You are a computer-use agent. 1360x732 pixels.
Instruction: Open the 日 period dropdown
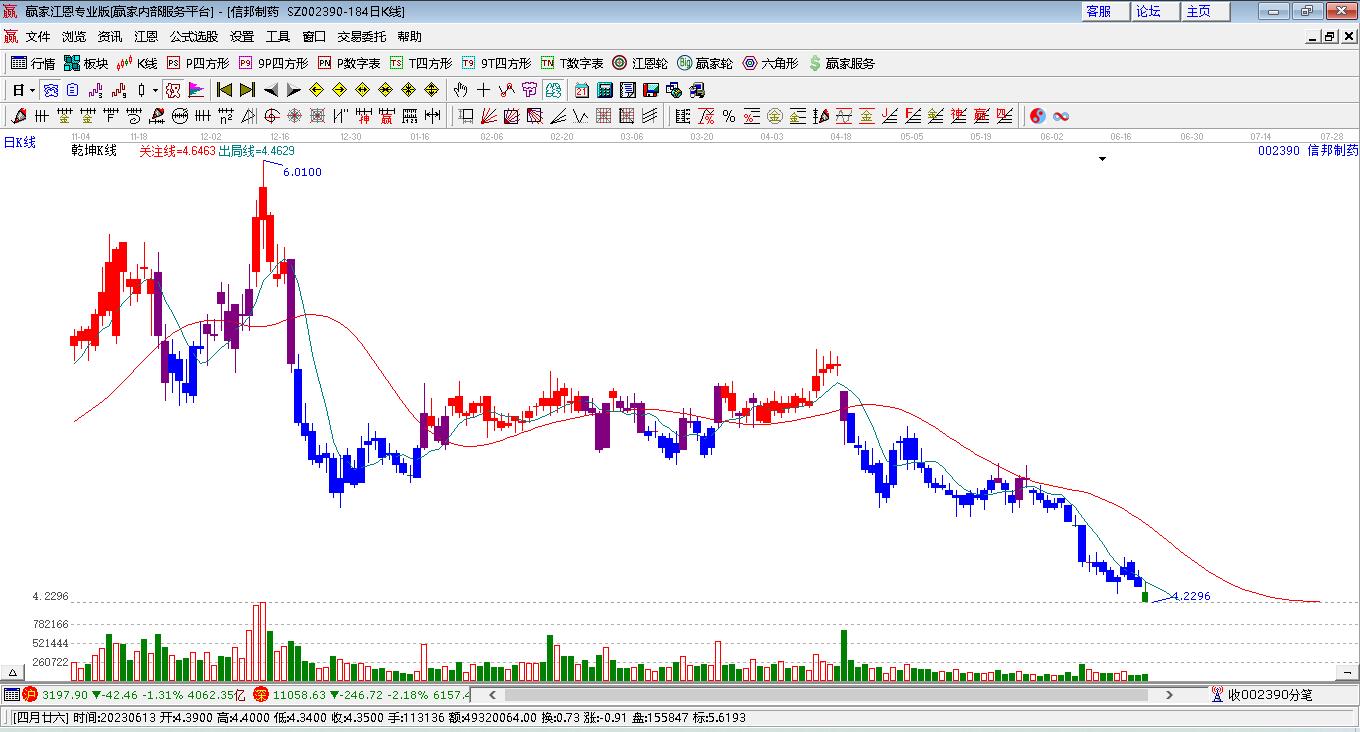[23, 90]
